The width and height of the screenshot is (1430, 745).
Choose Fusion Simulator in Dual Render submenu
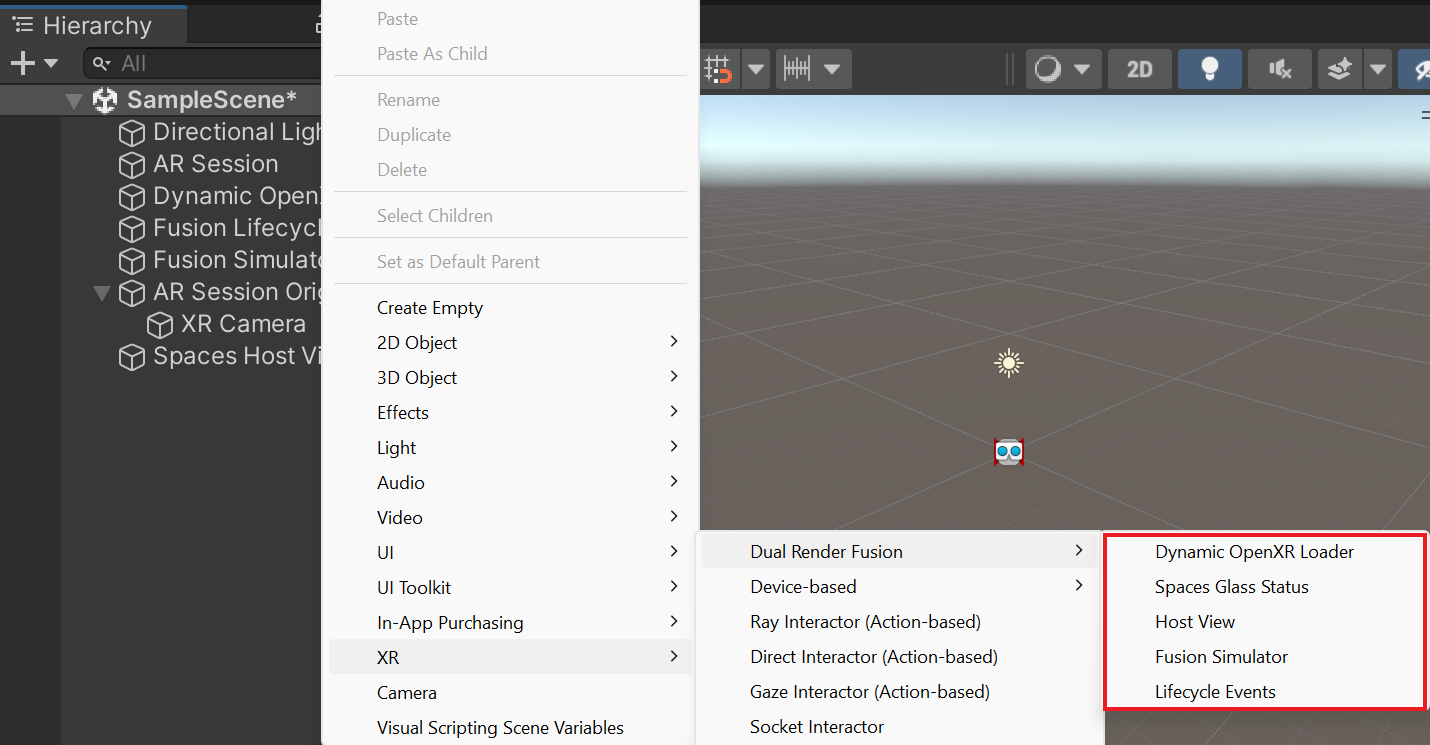coord(1265,657)
